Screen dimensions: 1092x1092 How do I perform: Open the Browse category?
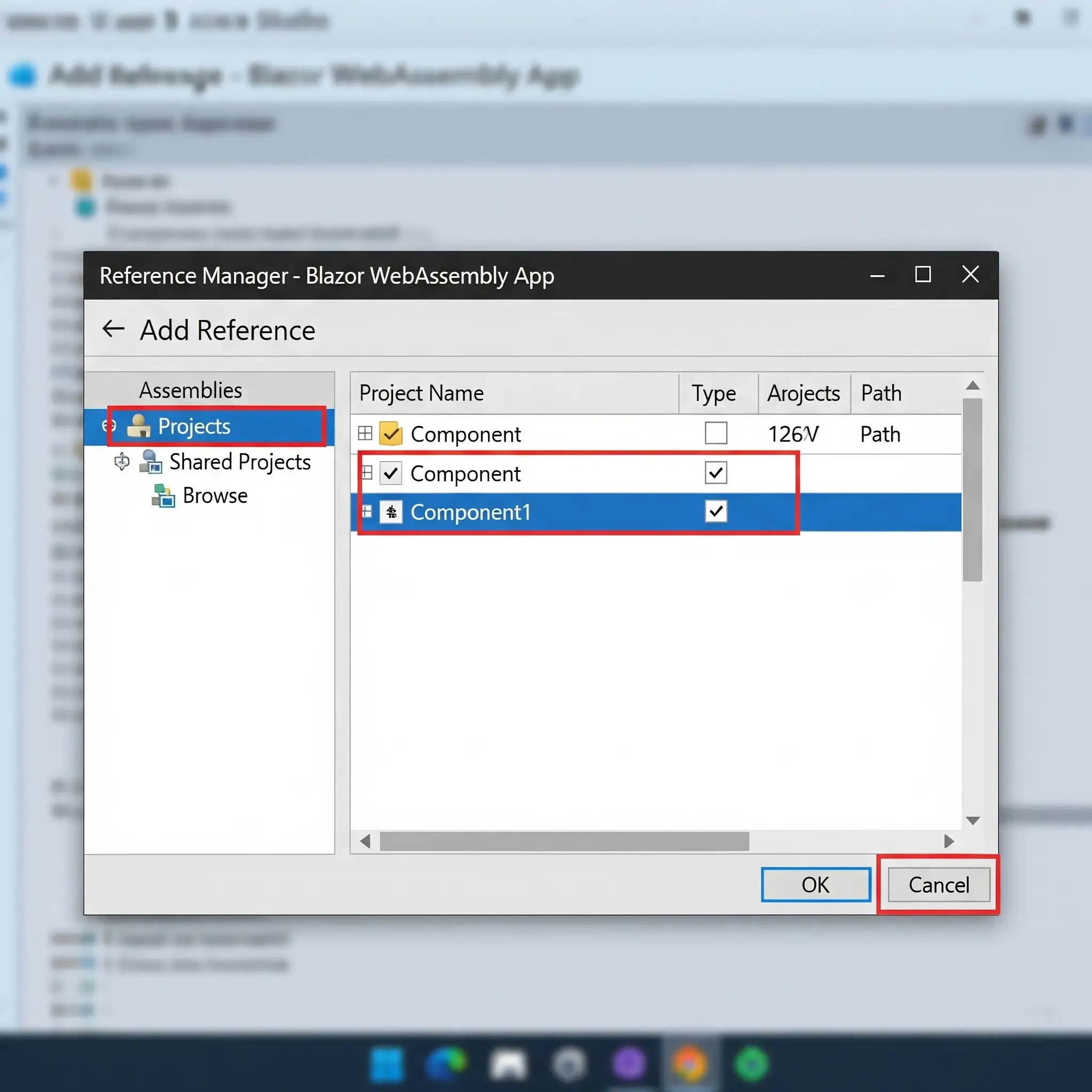tap(215, 496)
